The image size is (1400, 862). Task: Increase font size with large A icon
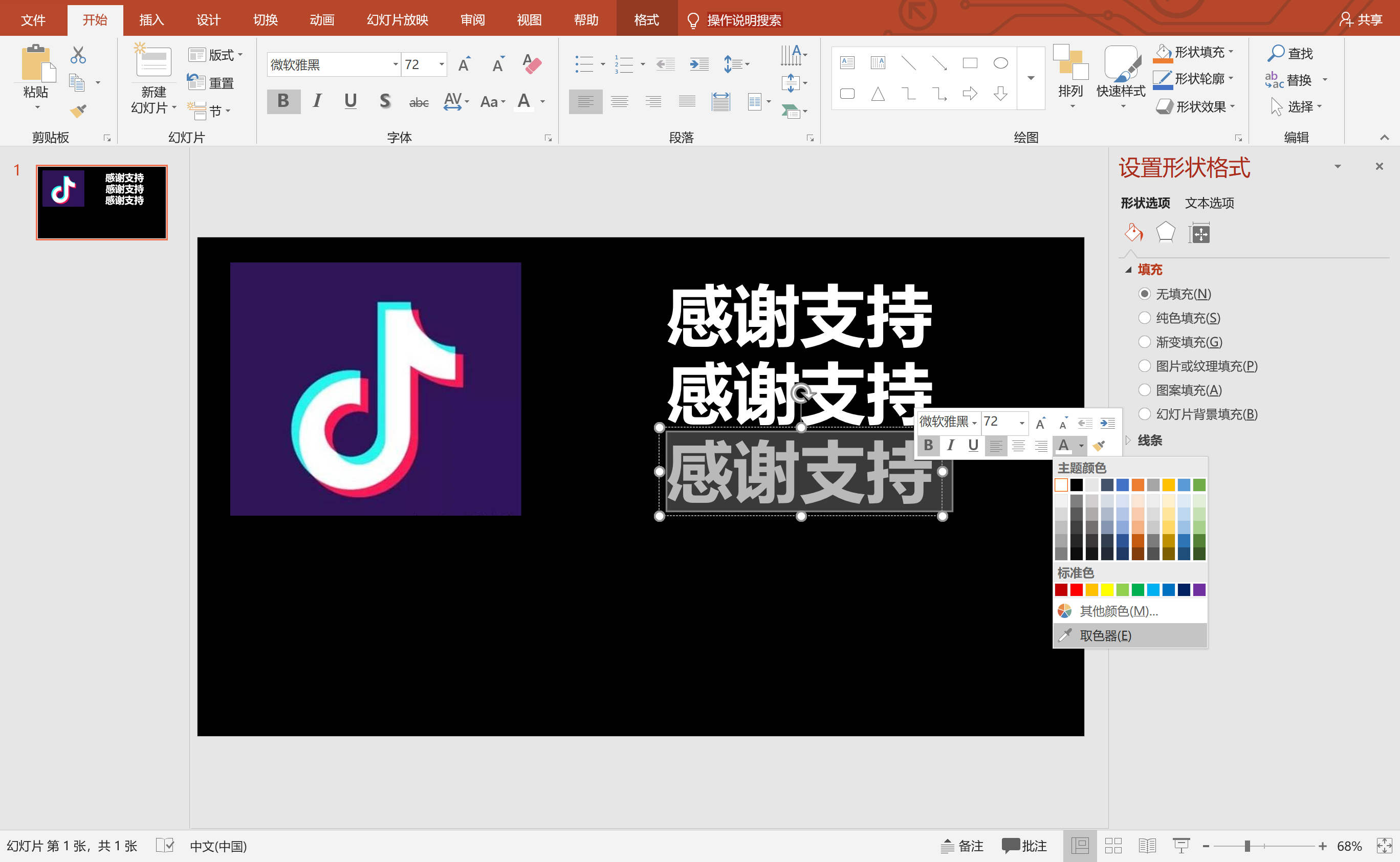[x=465, y=64]
